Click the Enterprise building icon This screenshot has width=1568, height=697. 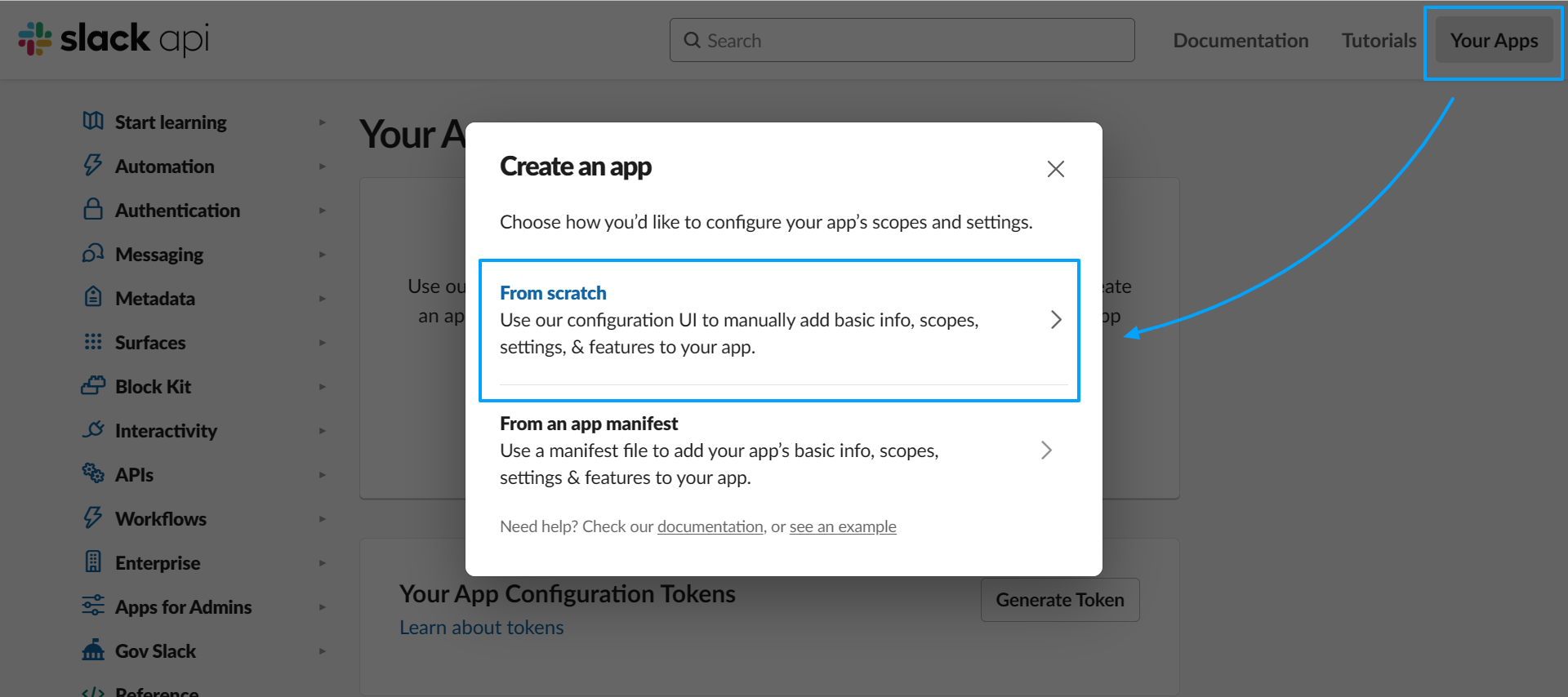[93, 562]
